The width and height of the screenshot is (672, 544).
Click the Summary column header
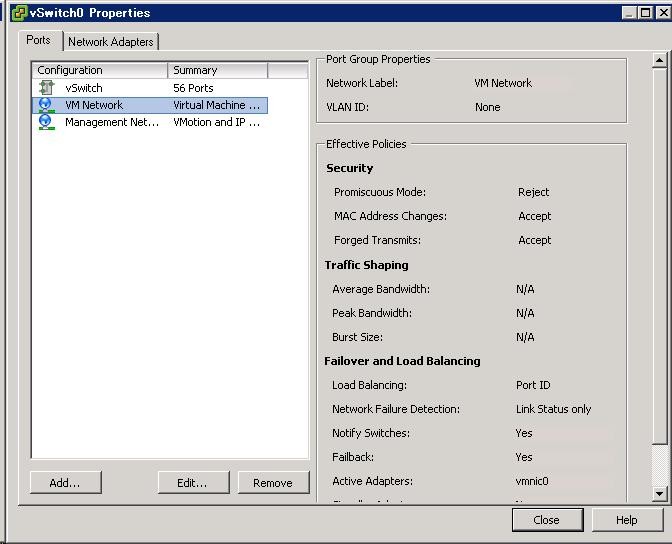pos(218,70)
